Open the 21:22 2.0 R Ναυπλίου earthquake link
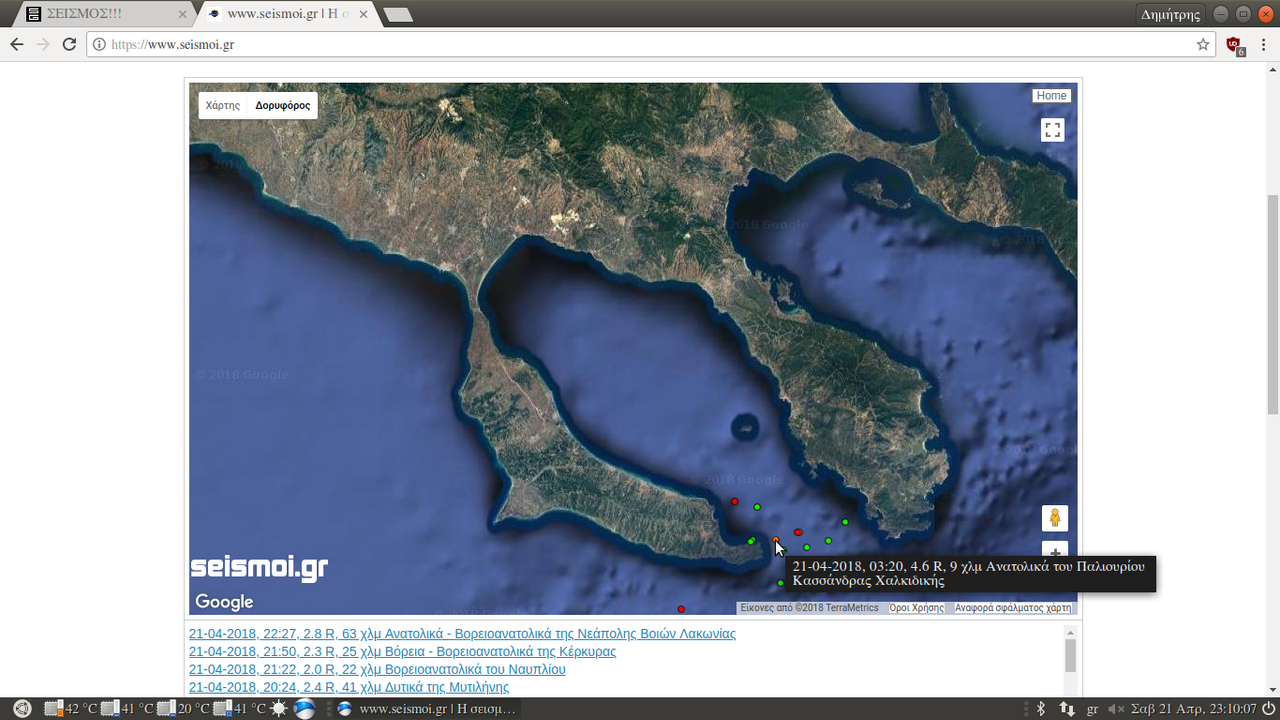Image resolution: width=1280 pixels, height=720 pixels. coord(377,670)
